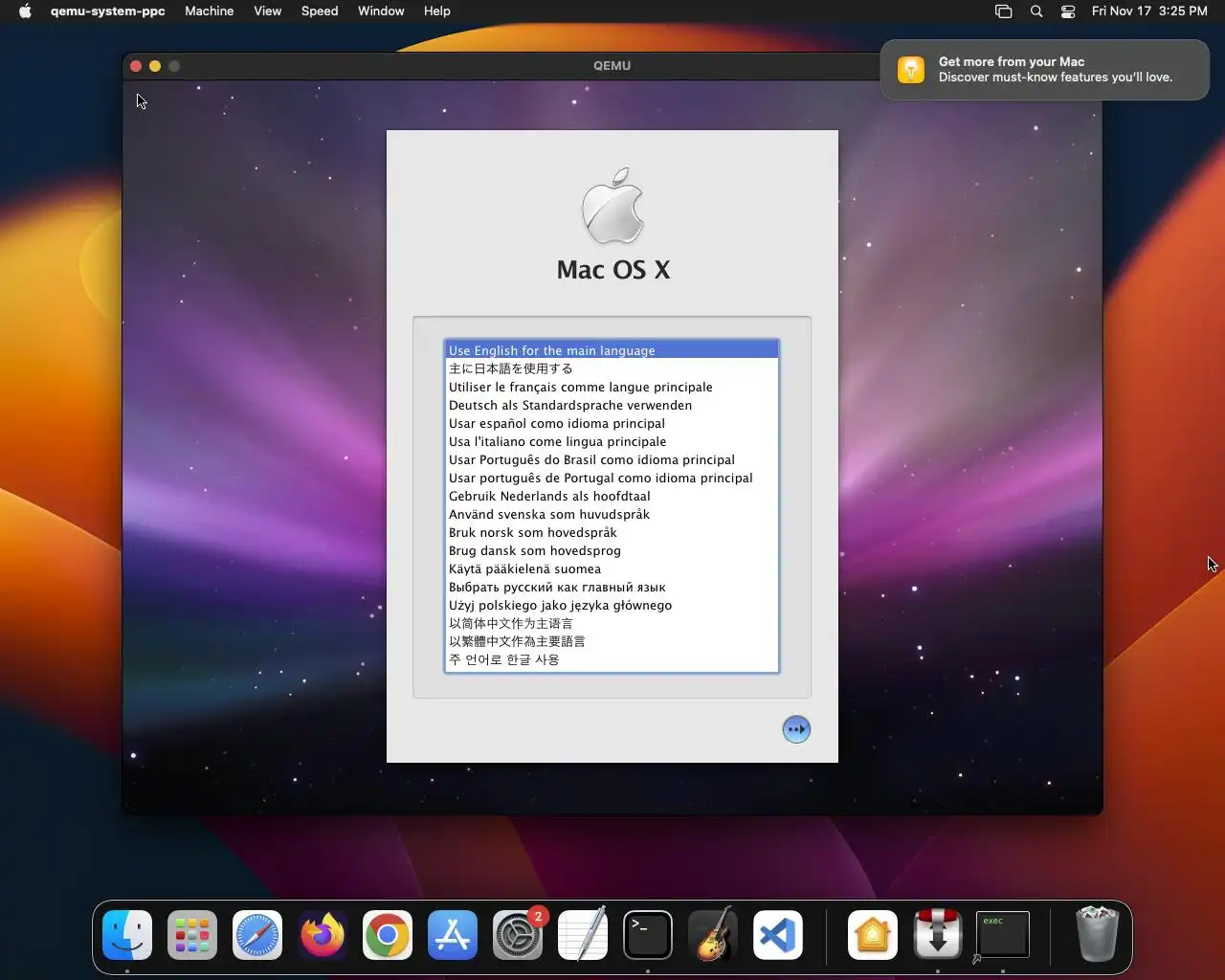Open System Settings from the Dock
Viewport: 1225px width, 980px height.
pyautogui.click(x=518, y=935)
